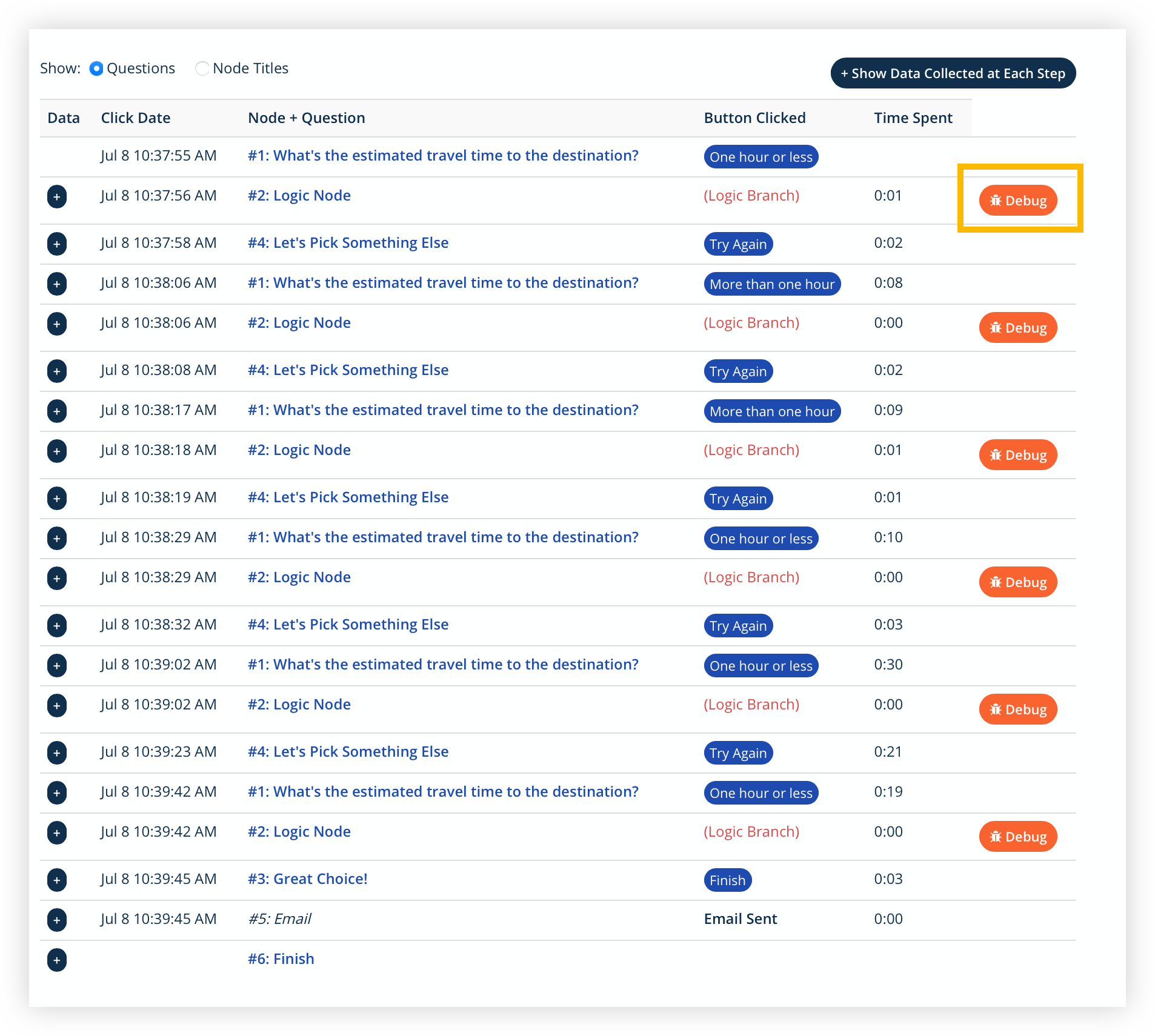Image resolution: width=1155 pixels, height=1036 pixels.
Task: Click the Node + Question column header
Action: point(307,118)
